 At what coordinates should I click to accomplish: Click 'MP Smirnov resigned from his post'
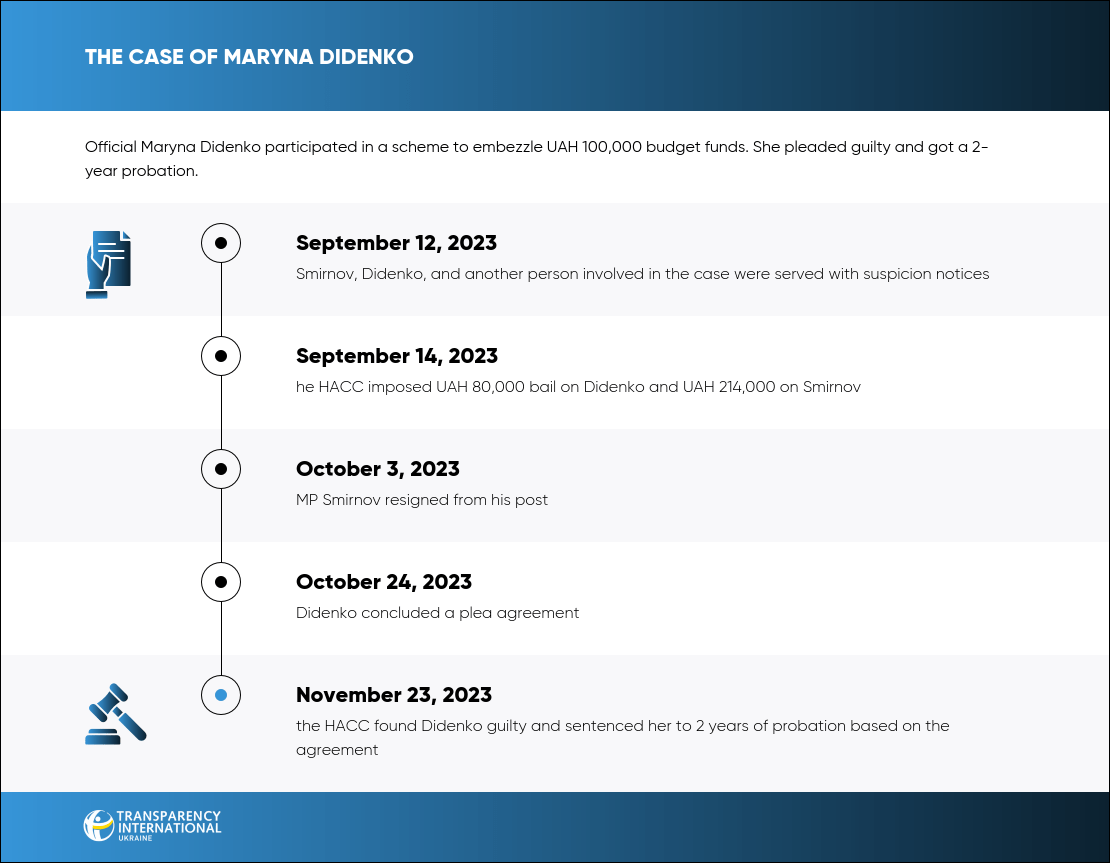coord(422,500)
